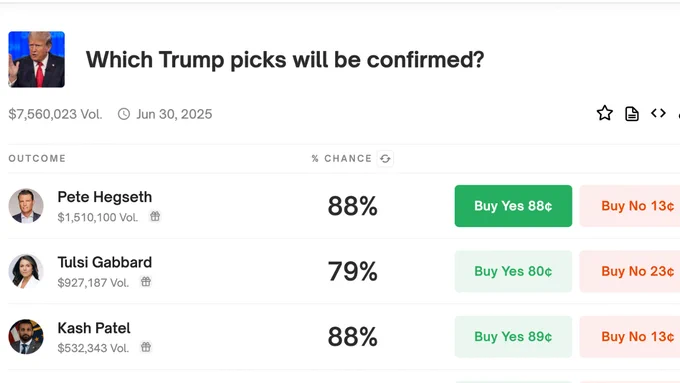The image size is (680, 383).
Task: Click gift icon beside Kash Patel volume
Action: click(146, 347)
